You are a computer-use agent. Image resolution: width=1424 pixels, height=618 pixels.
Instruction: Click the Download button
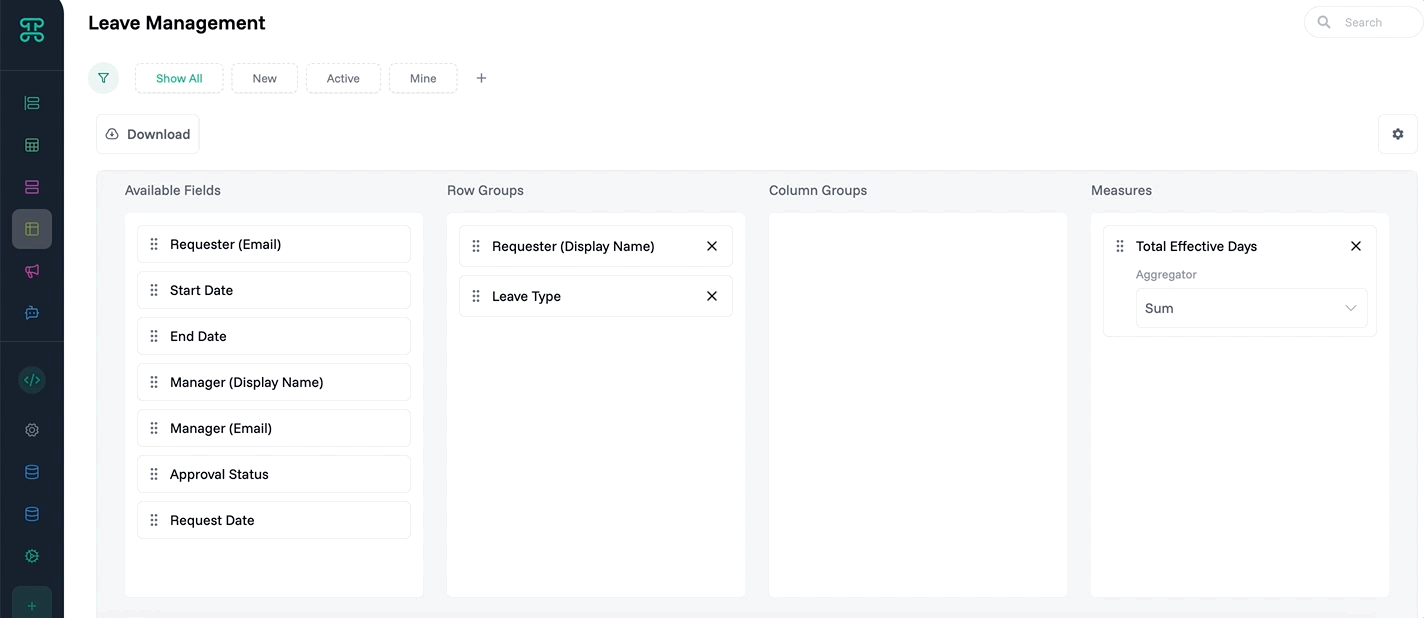tap(148, 134)
